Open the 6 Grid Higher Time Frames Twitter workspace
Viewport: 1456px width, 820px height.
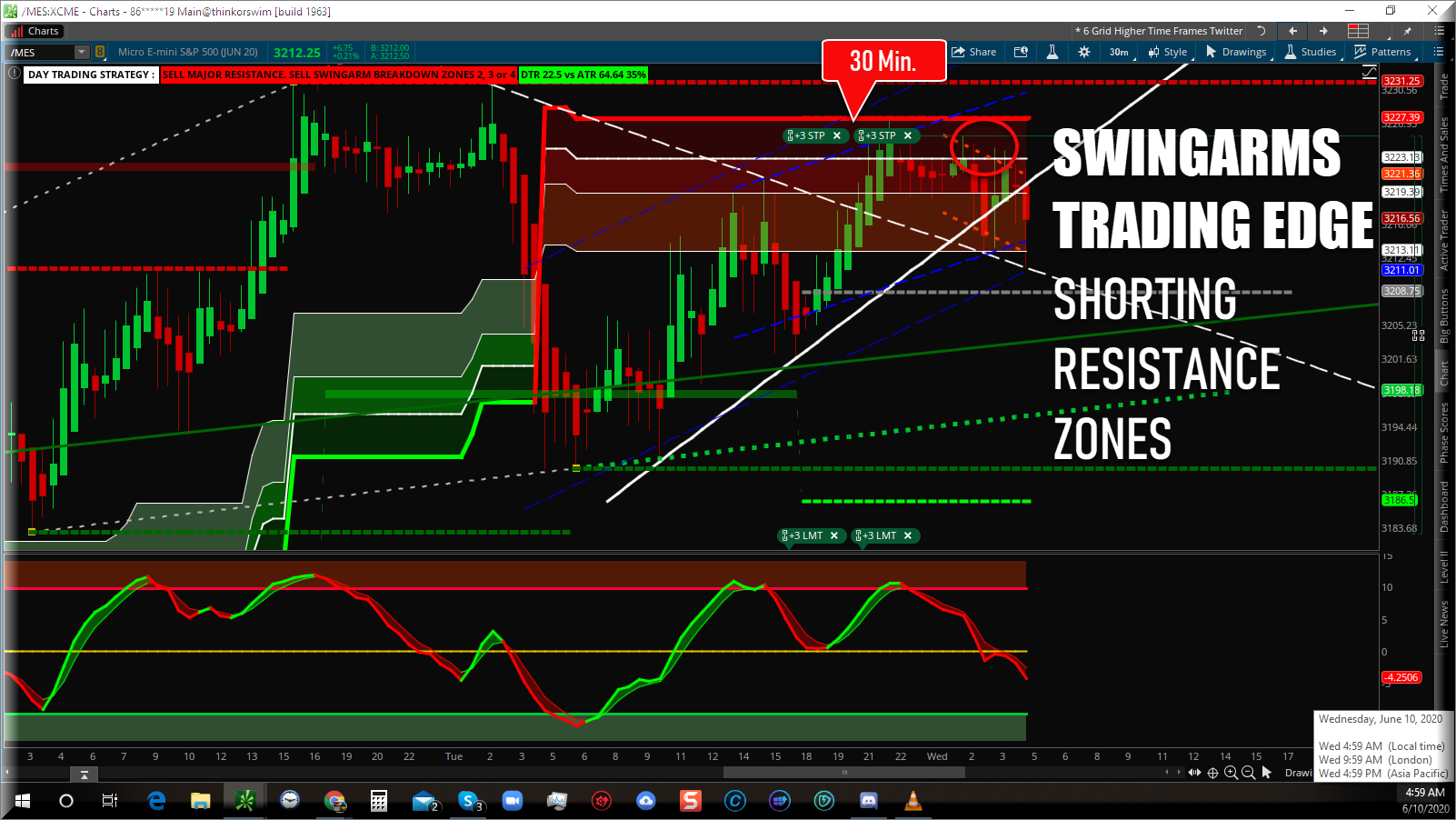coord(1159,31)
